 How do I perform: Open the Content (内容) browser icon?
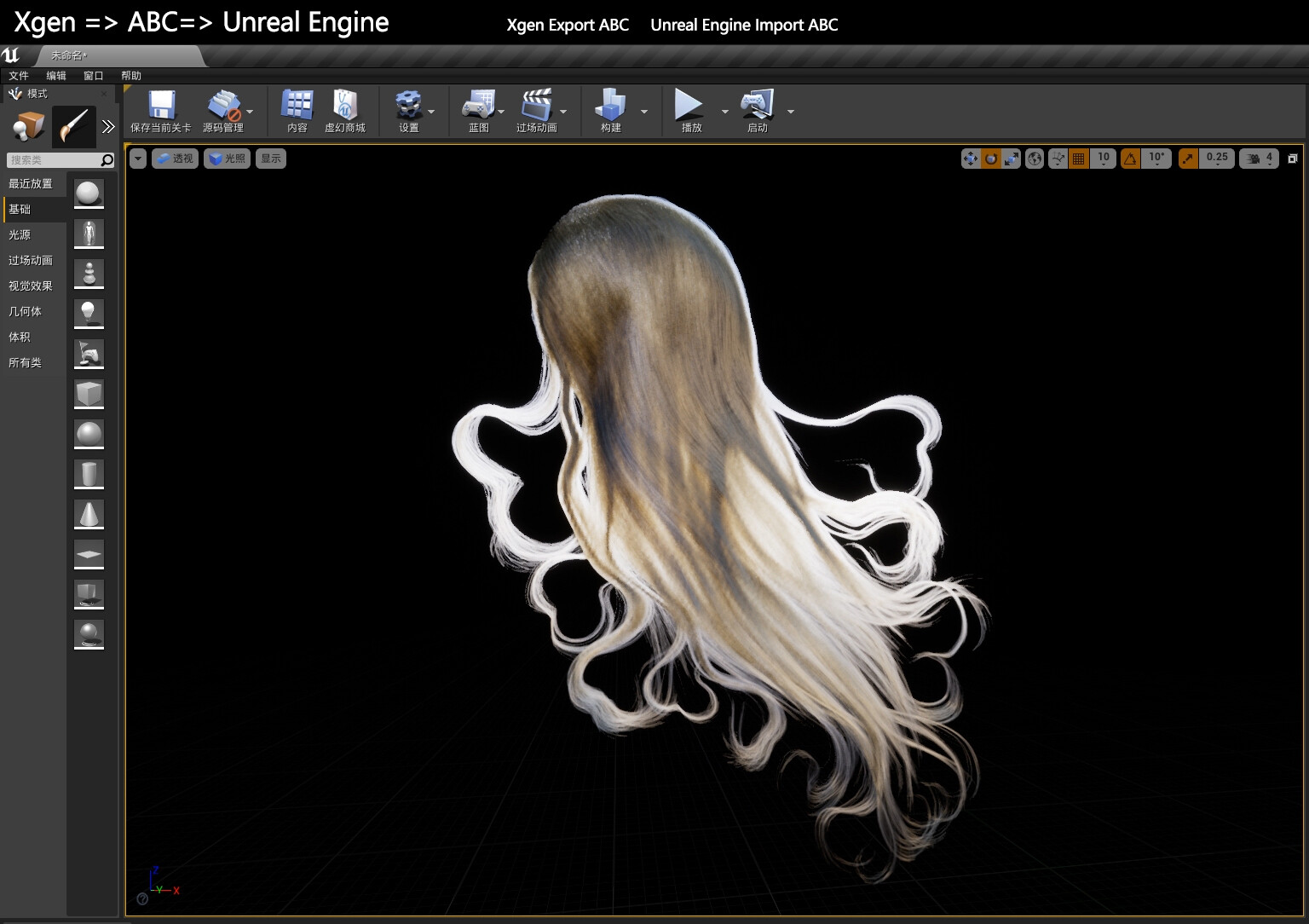tap(297, 106)
